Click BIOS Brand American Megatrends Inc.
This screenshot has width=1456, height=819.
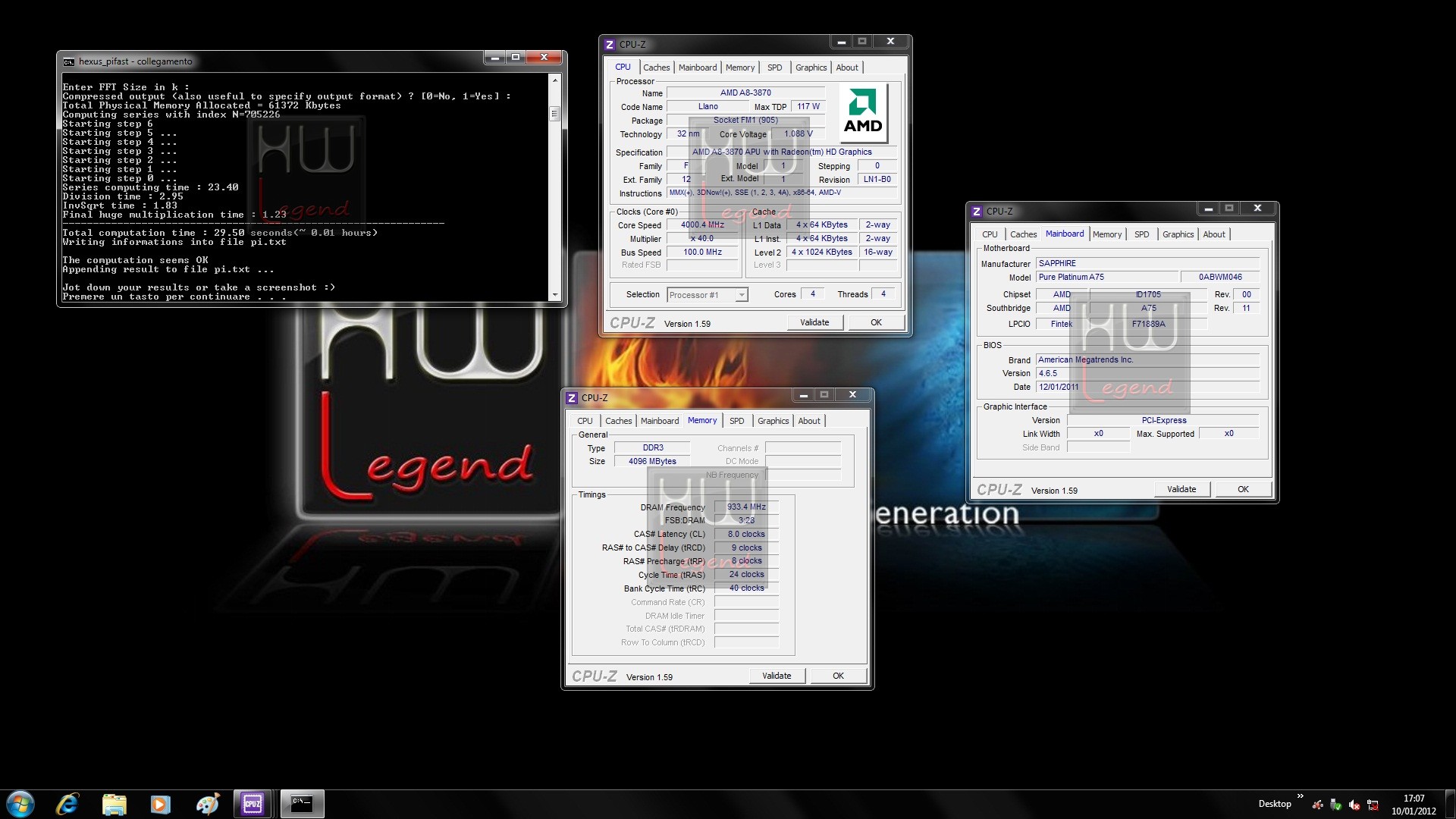(1148, 360)
